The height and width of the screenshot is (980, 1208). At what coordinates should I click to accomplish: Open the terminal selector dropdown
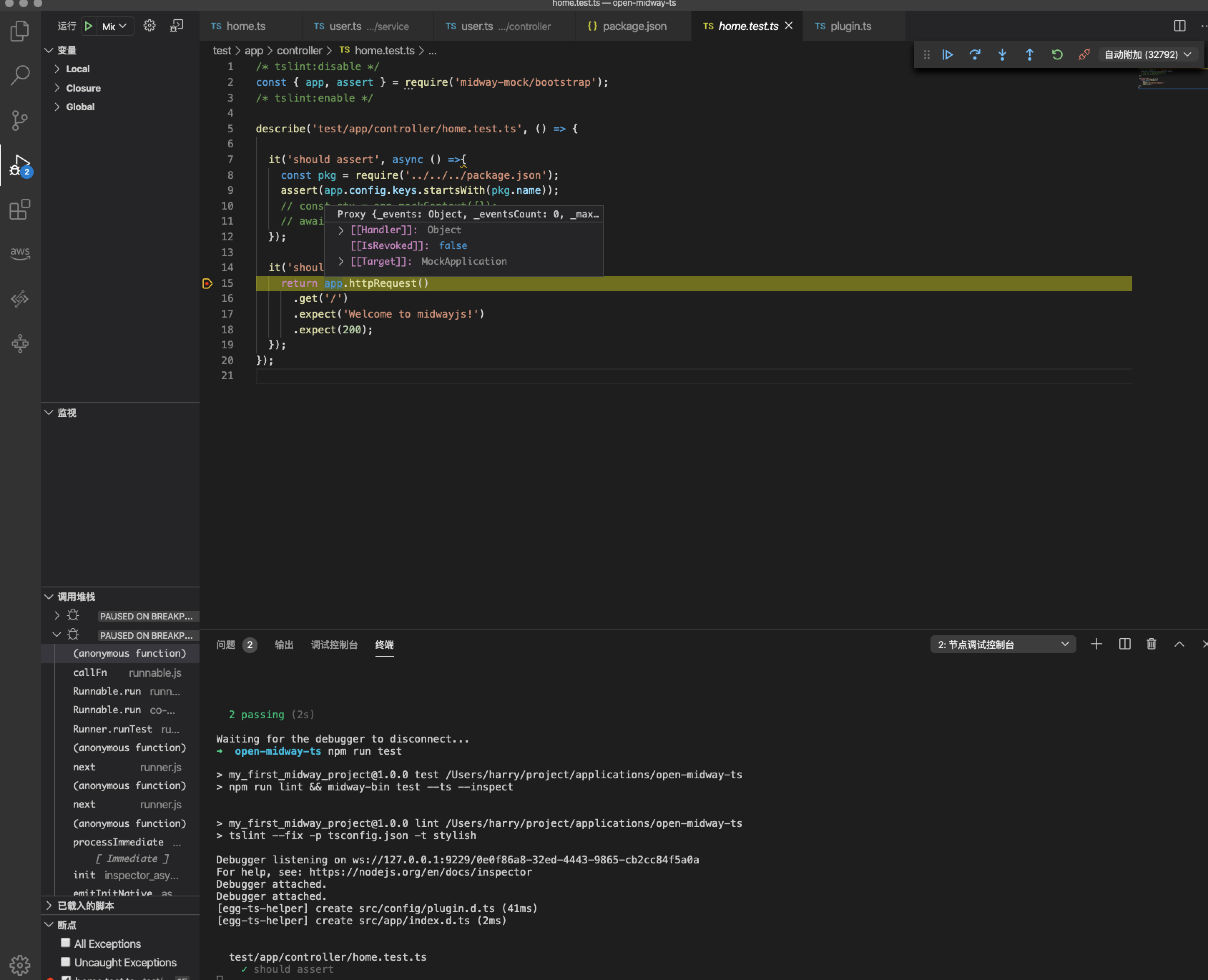click(1002, 644)
